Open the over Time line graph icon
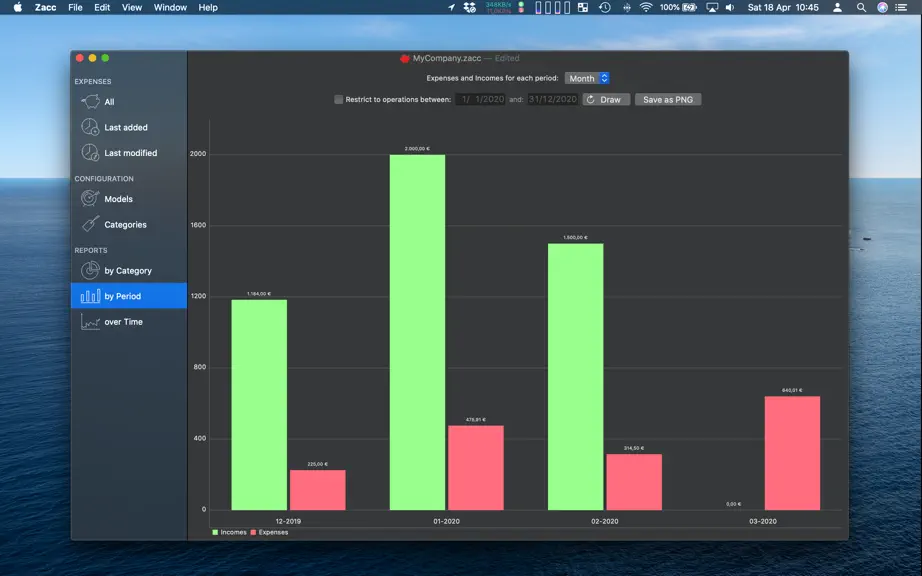The width and height of the screenshot is (922, 576). click(x=90, y=322)
